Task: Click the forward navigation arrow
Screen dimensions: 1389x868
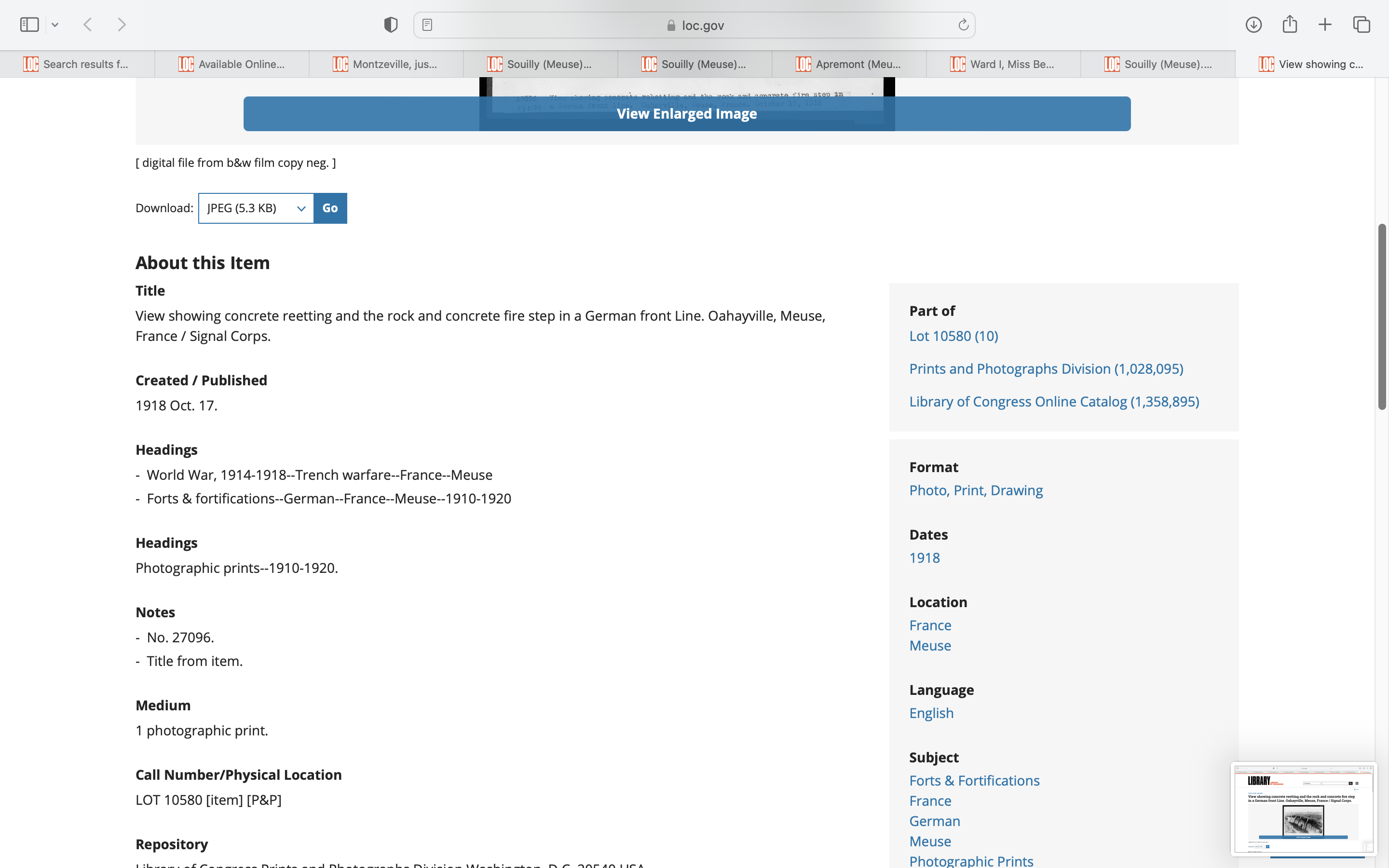Action: [122, 25]
